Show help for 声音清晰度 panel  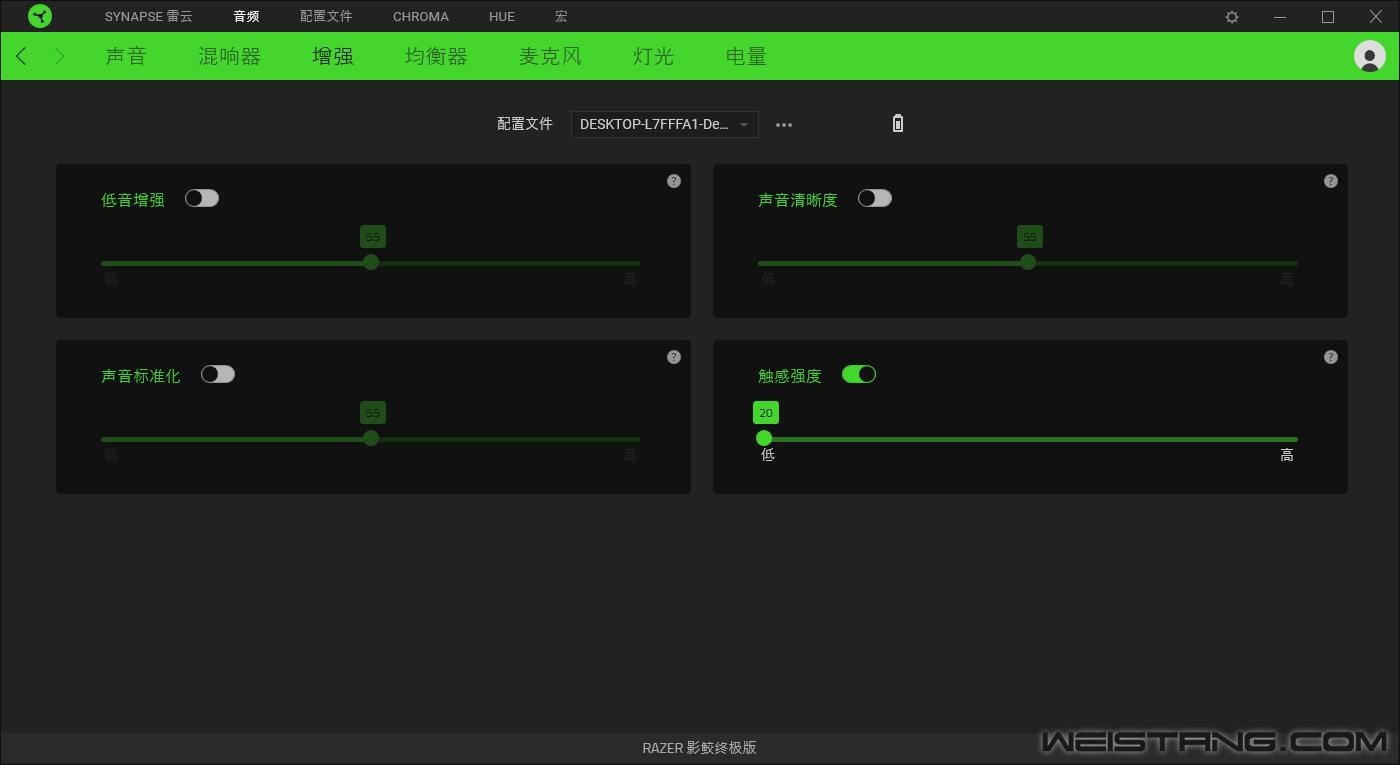(x=1331, y=181)
